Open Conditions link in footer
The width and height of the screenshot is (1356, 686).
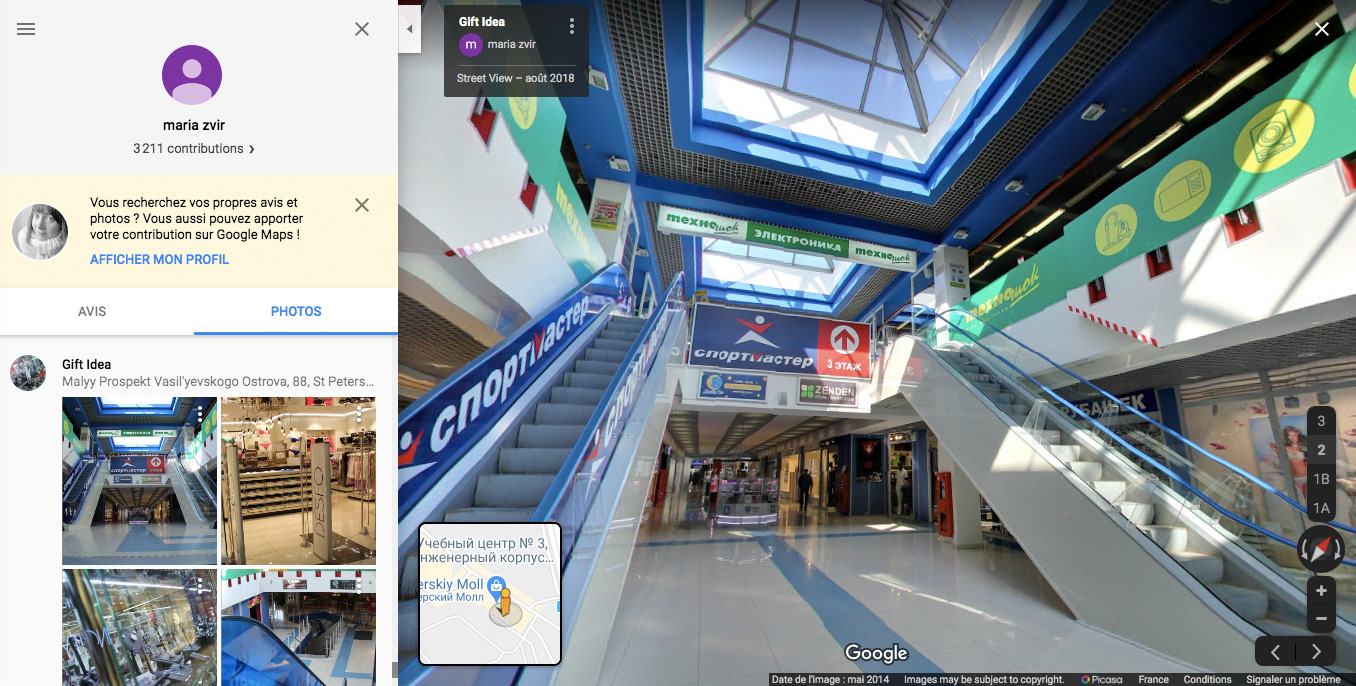(1207, 679)
